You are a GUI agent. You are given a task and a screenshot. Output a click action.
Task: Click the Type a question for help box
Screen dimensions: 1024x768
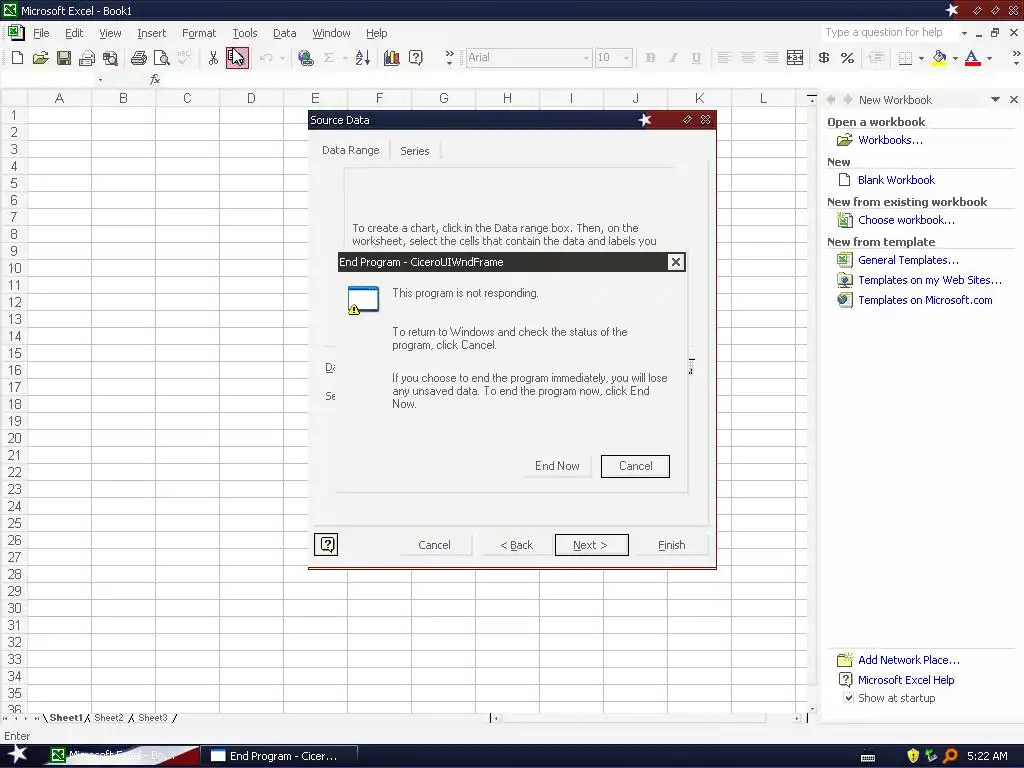(888, 33)
